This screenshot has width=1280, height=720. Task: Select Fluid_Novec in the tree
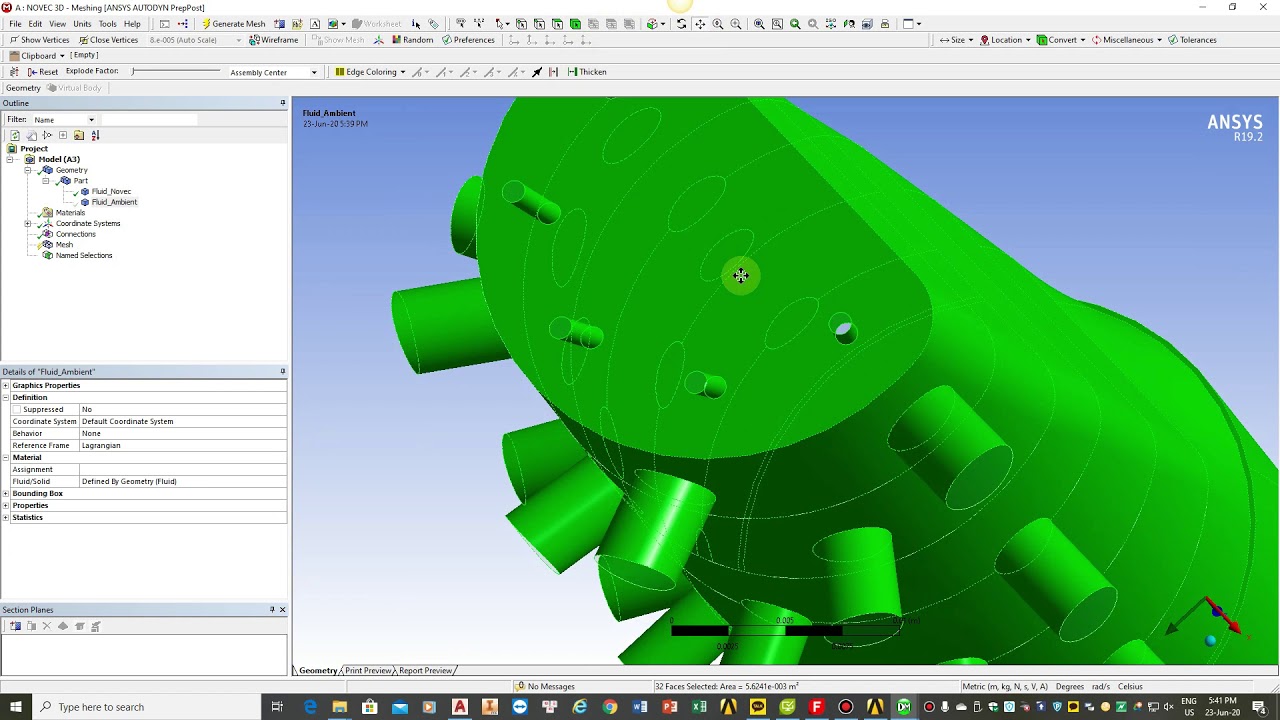pos(111,191)
